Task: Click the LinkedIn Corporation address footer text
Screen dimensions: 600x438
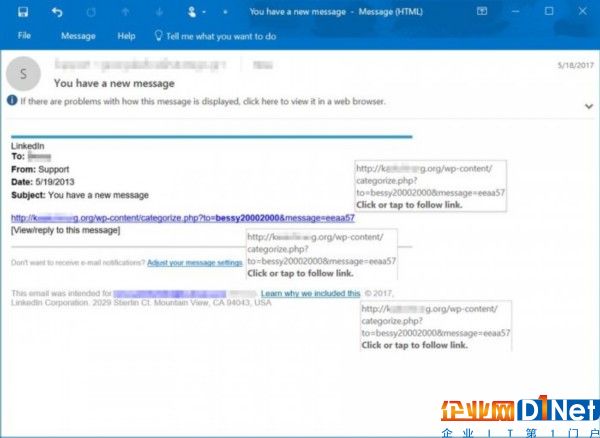Action: click(141, 303)
